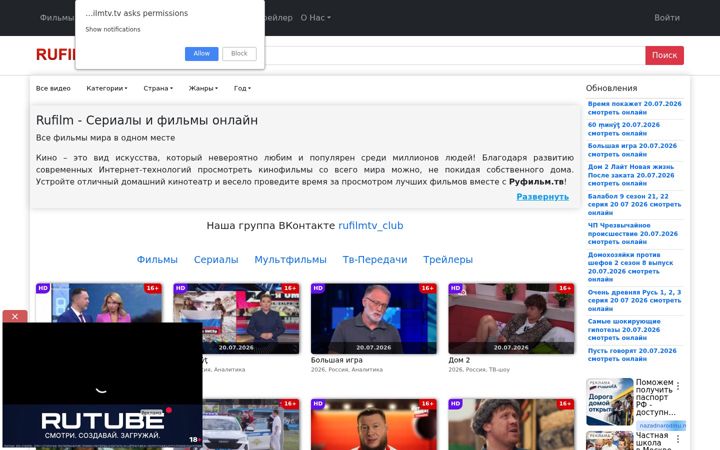Open the Дом 2 video thumbnail
This screenshot has width=720, height=450.
tap(511, 318)
